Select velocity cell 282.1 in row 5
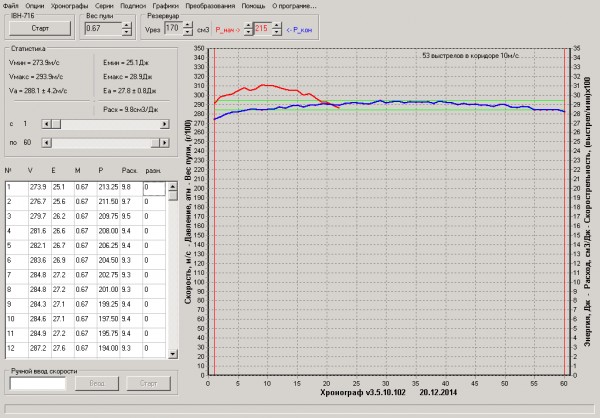This screenshot has width=600, height=418. click(39, 246)
